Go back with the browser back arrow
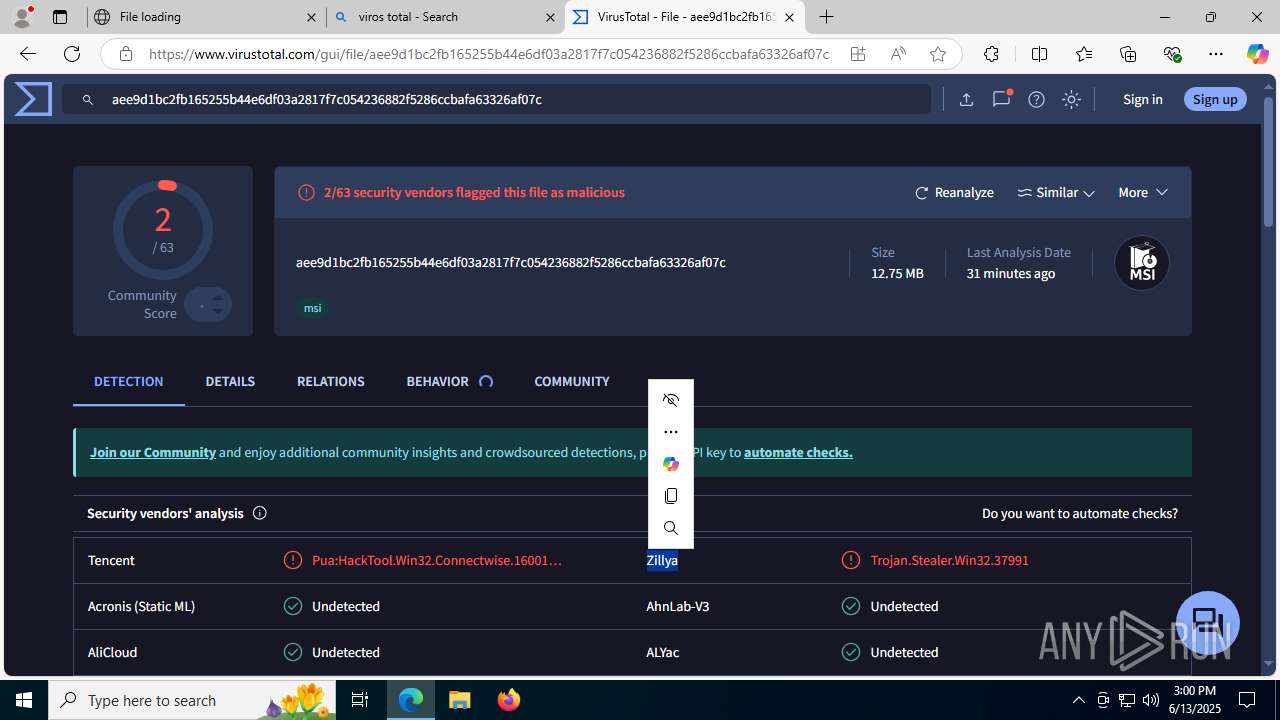This screenshot has height=720, width=1280. (28, 54)
